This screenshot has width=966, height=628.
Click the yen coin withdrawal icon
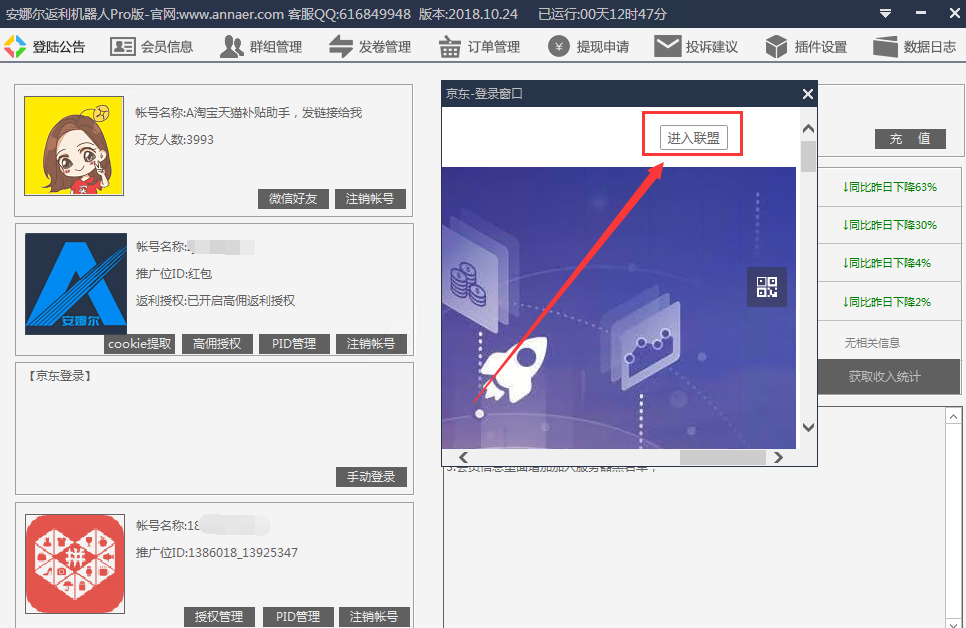[x=559, y=47]
